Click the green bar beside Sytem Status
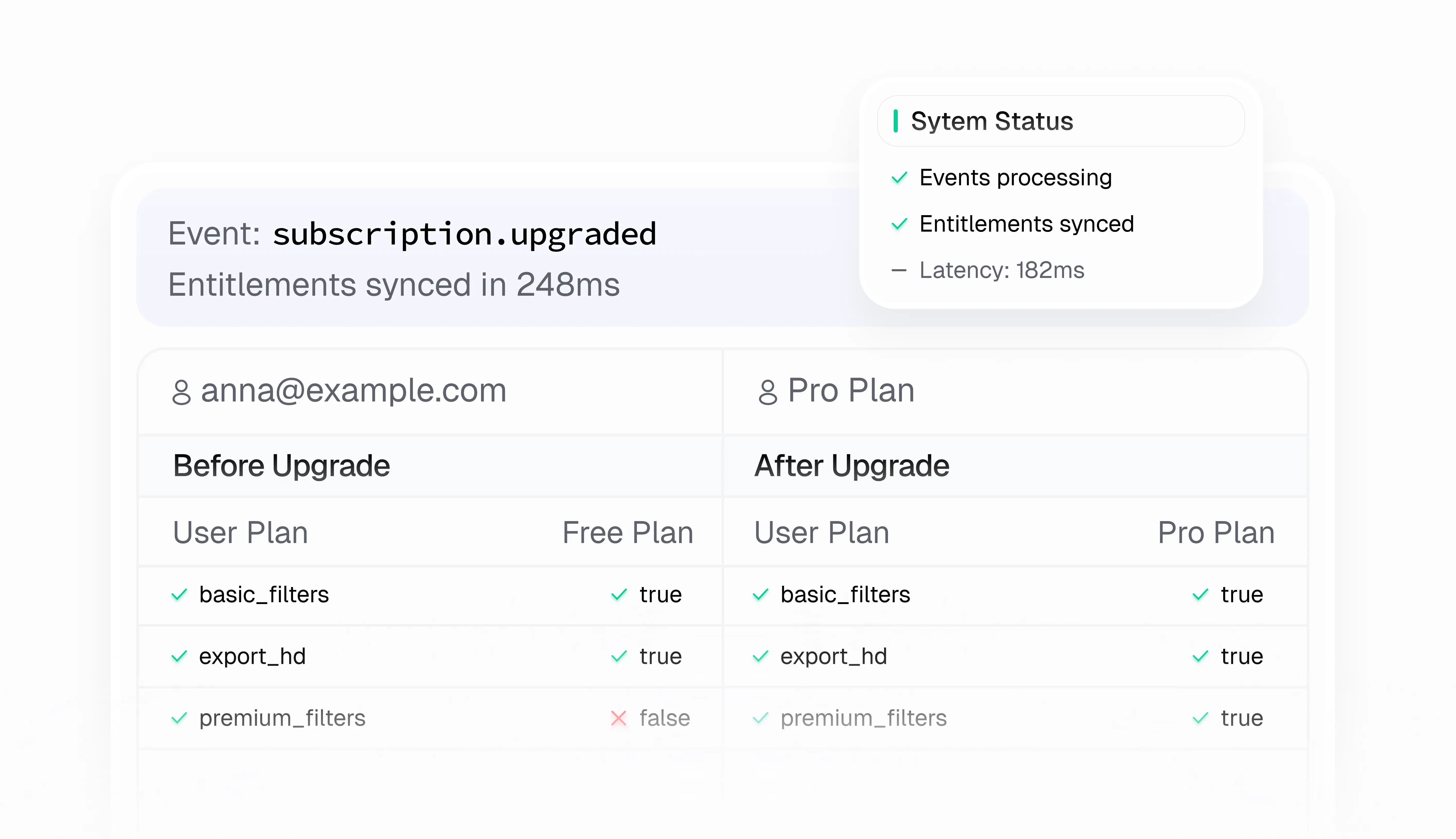 (896, 121)
